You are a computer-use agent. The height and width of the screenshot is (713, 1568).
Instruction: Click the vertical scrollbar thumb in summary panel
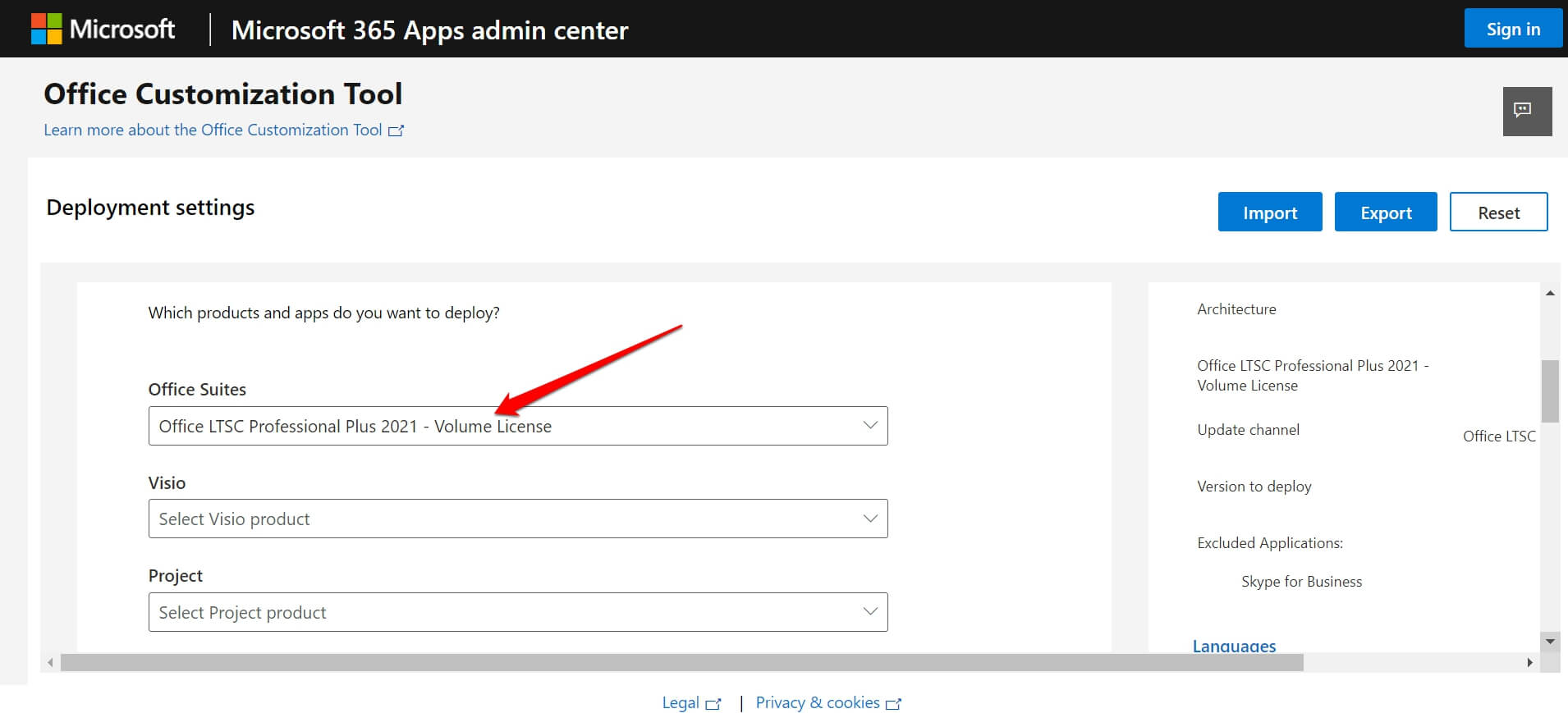point(1550,391)
